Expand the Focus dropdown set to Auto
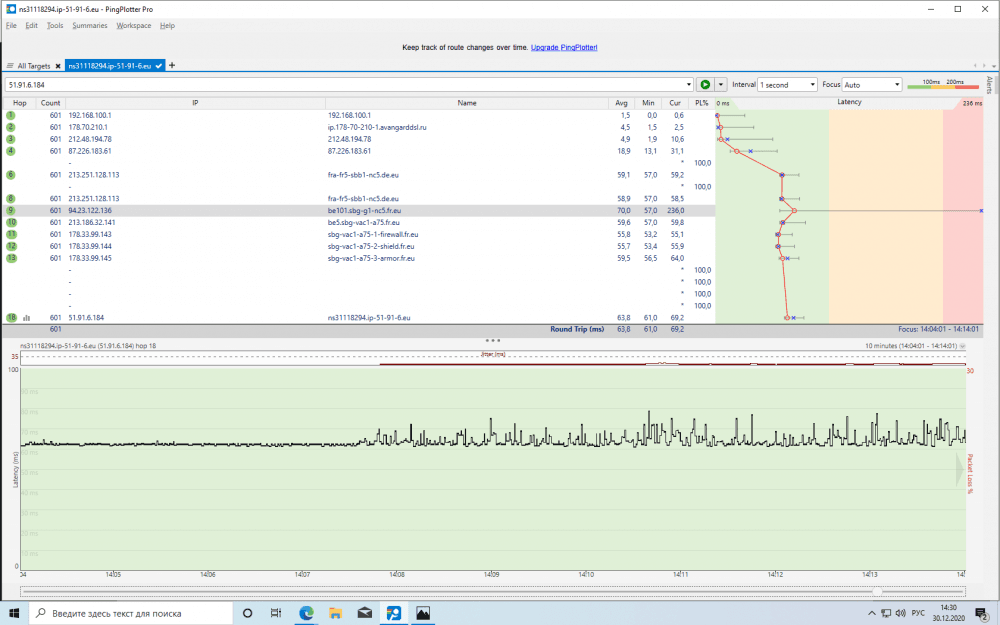 pos(872,85)
